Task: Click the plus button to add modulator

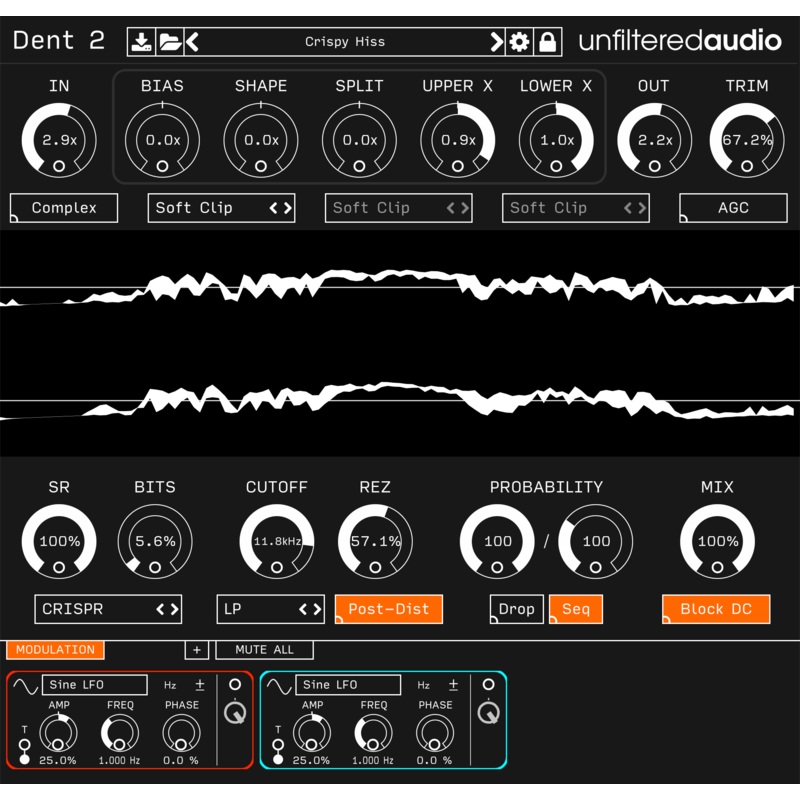Action: (x=197, y=649)
